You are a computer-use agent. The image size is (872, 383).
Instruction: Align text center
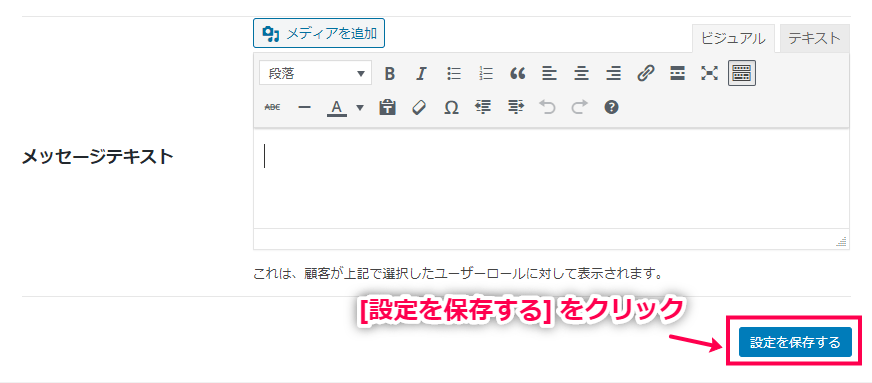(x=582, y=73)
